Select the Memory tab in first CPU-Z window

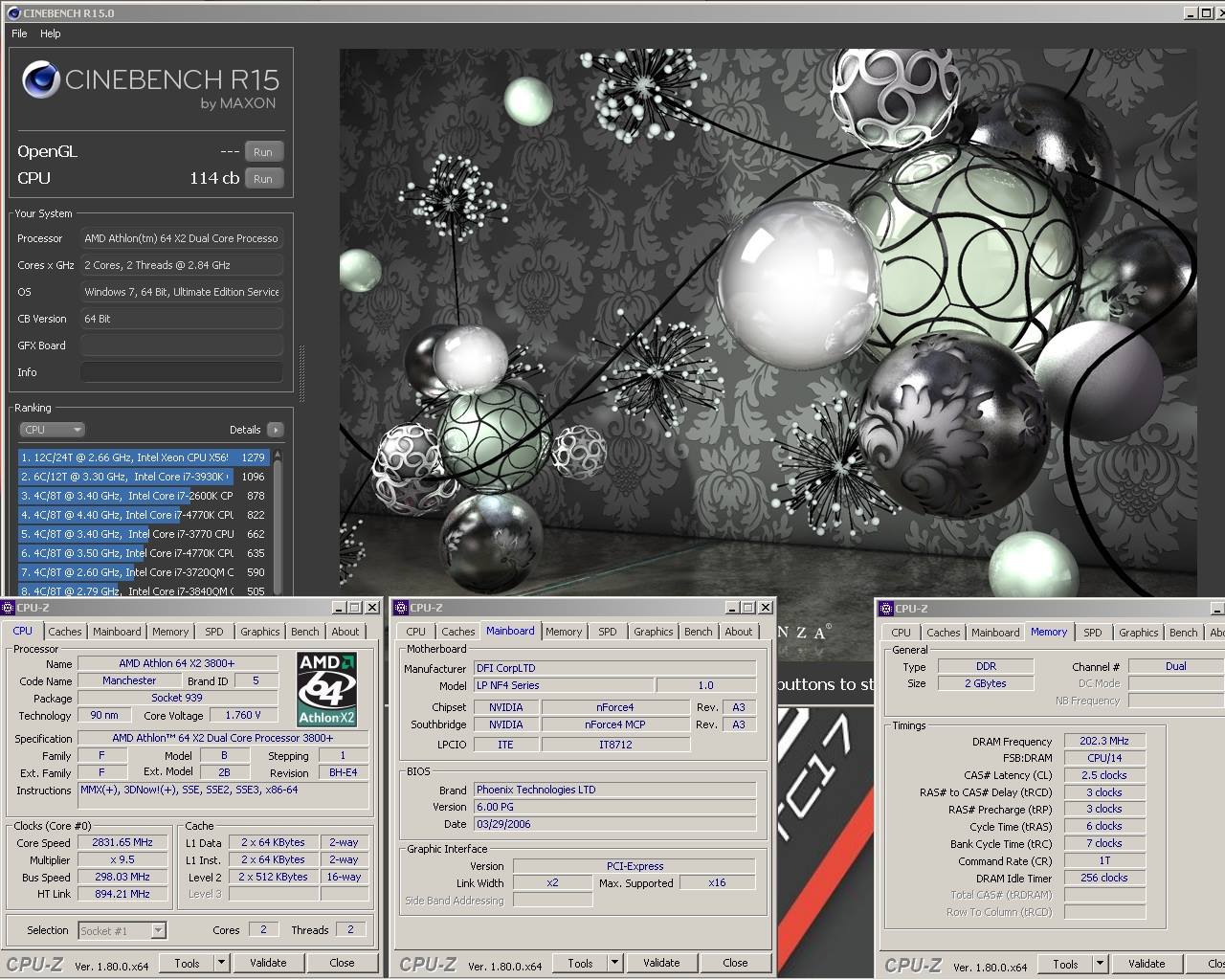tap(170, 632)
